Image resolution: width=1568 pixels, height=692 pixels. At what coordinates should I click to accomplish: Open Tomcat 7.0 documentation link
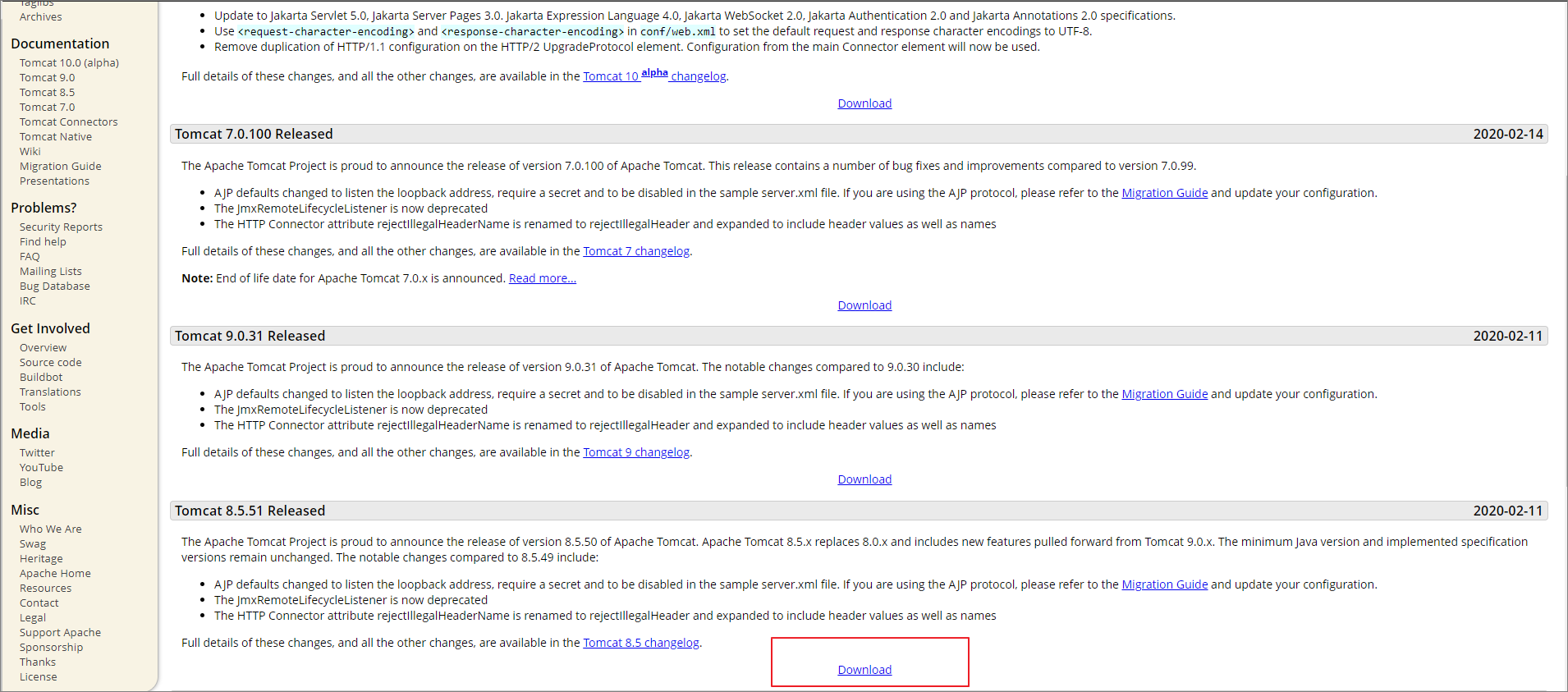47,107
